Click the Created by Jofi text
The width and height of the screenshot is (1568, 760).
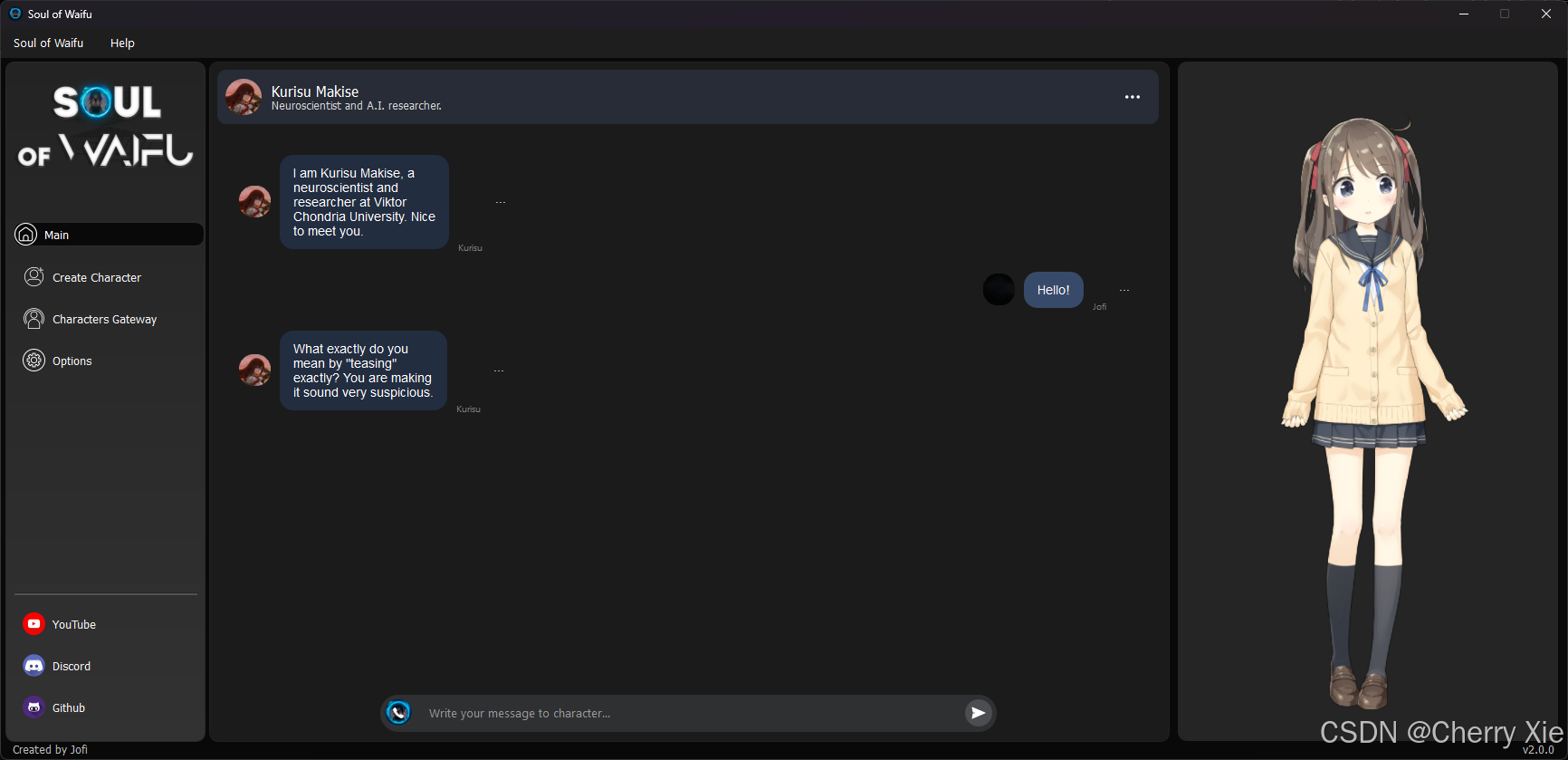pos(51,749)
